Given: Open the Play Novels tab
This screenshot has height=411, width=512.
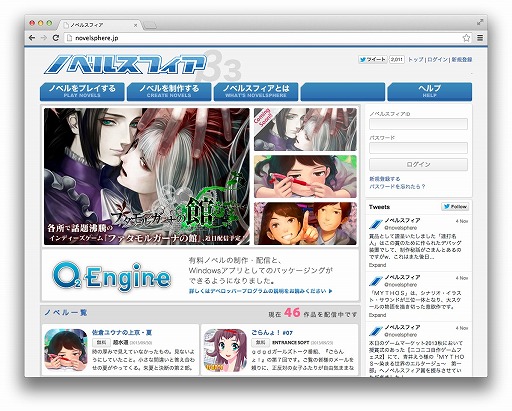Looking at the screenshot, I should point(82,91).
